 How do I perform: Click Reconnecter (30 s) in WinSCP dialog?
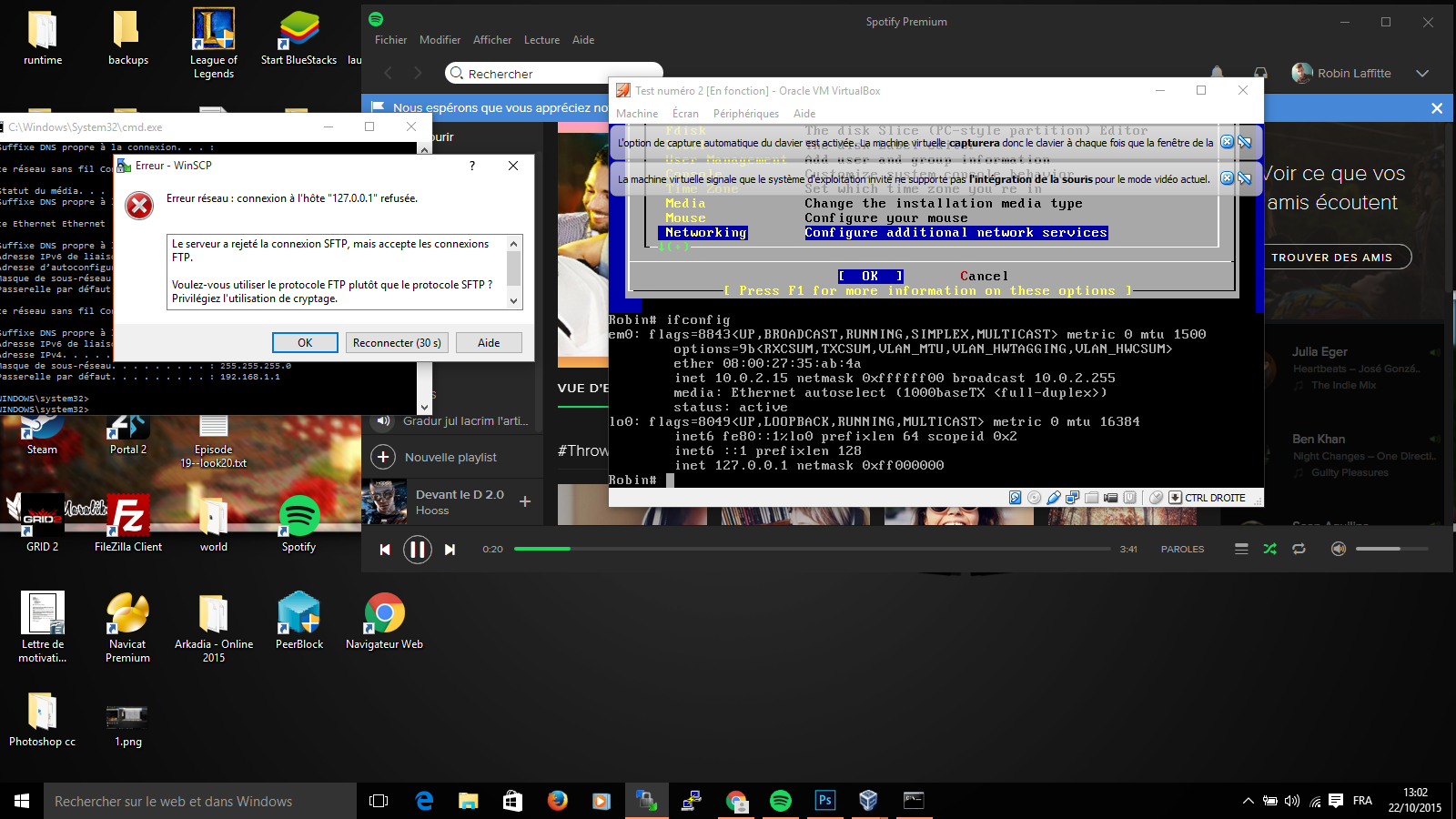[x=397, y=342]
